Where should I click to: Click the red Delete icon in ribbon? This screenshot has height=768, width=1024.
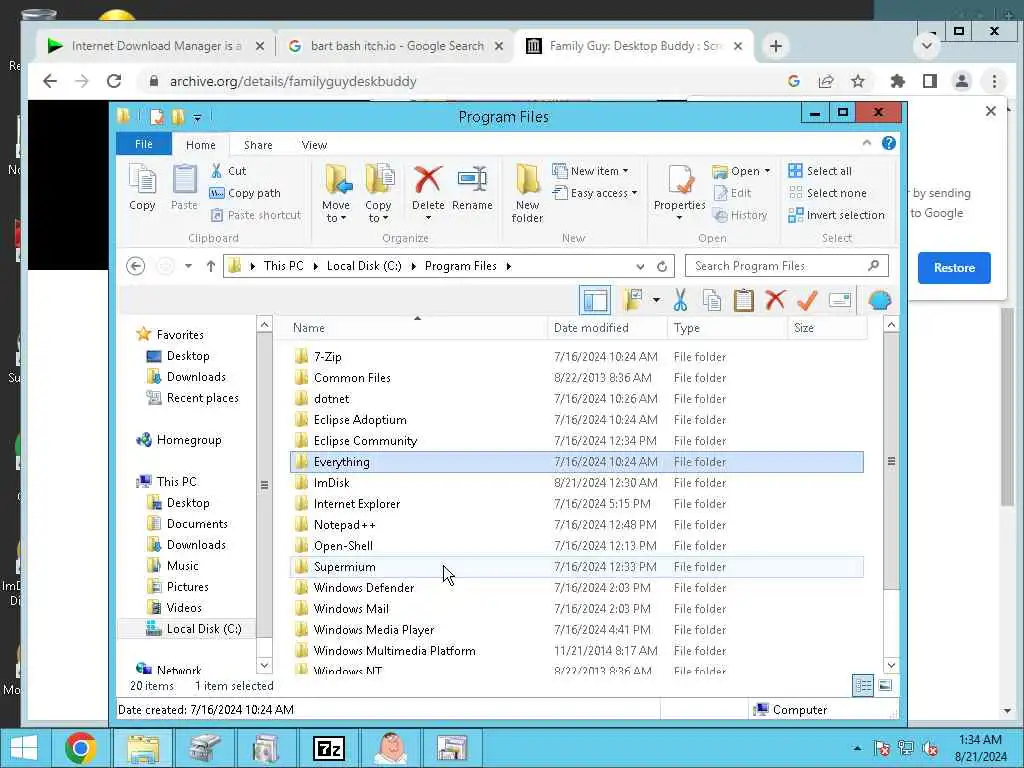tap(428, 180)
